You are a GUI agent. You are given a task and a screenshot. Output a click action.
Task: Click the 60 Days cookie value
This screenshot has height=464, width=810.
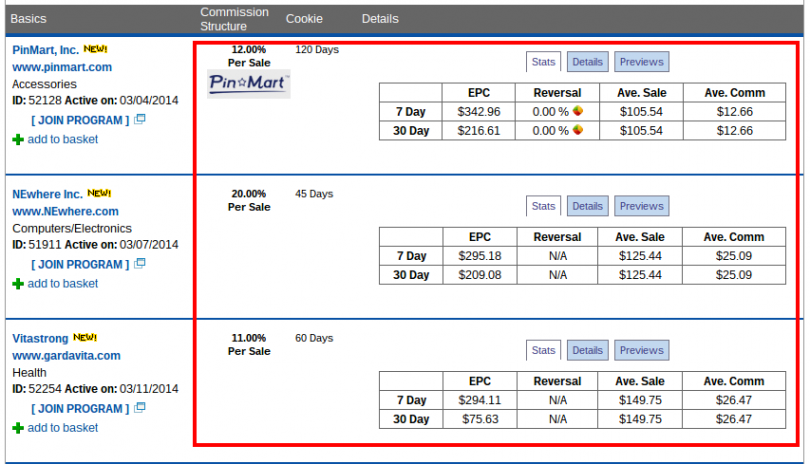point(314,338)
